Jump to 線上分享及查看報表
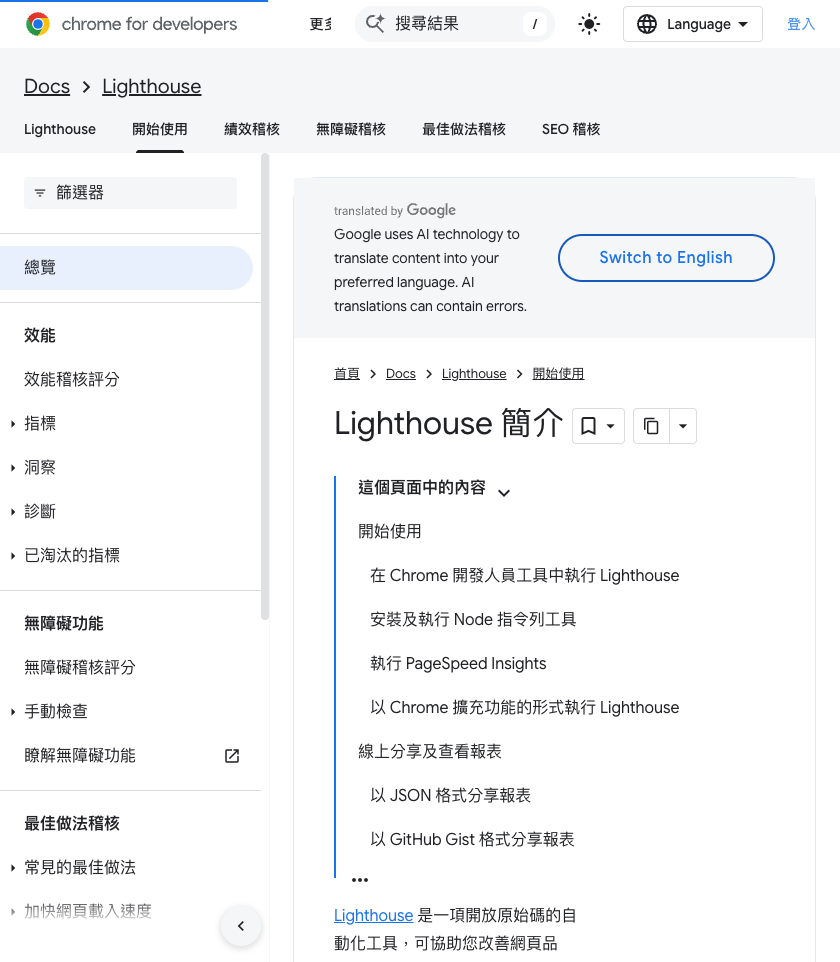 [x=430, y=752]
